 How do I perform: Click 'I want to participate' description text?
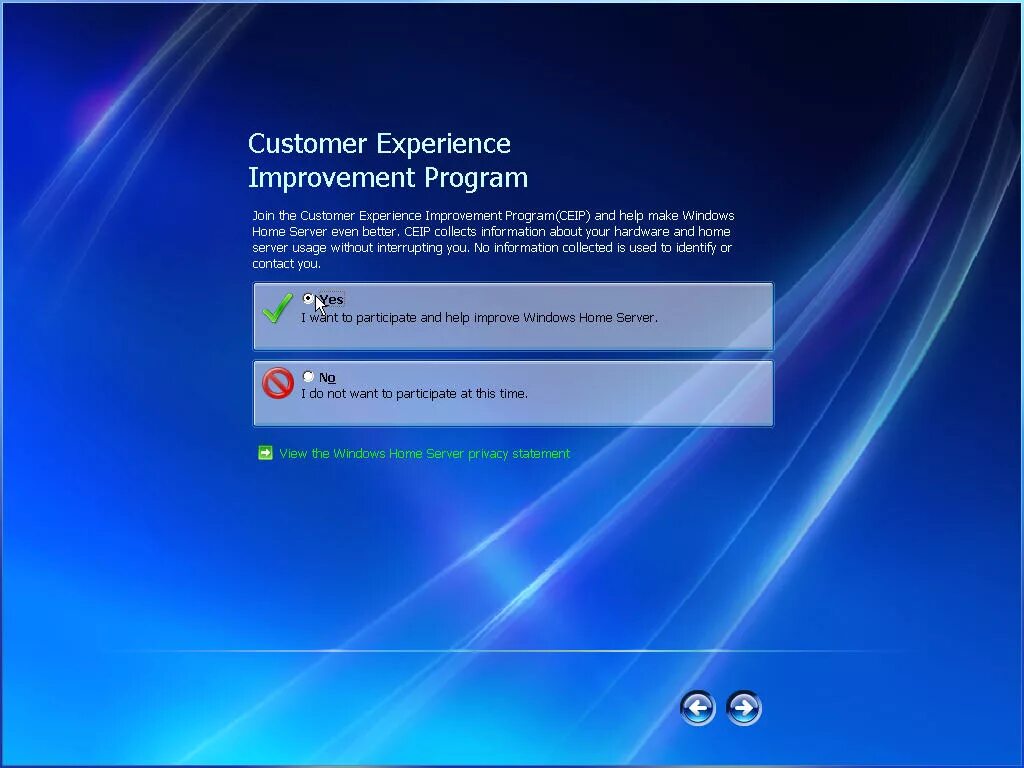pos(478,317)
